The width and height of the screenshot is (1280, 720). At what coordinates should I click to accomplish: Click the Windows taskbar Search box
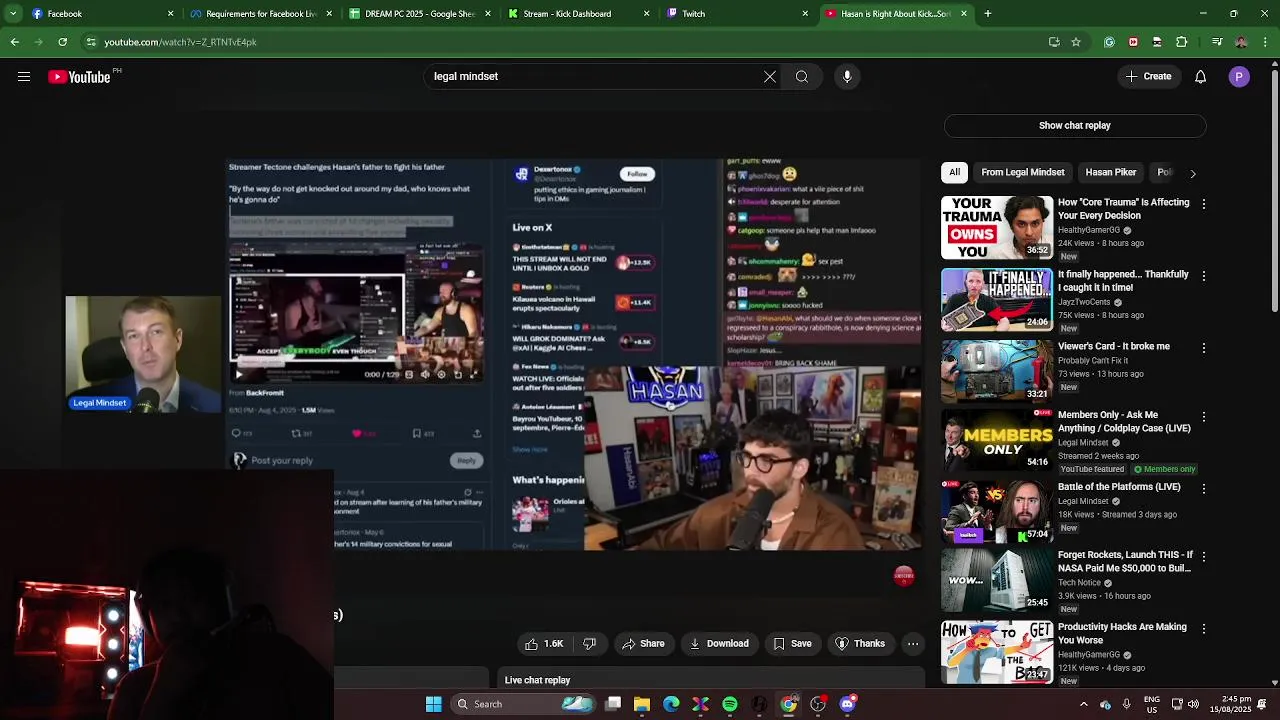click(524, 704)
